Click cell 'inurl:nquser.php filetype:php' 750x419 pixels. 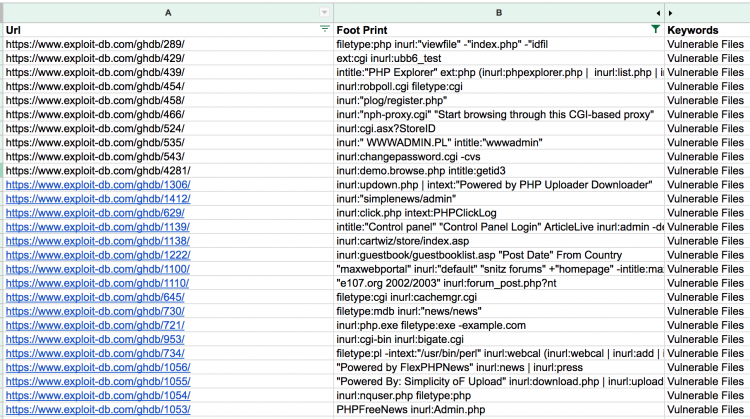499,396
